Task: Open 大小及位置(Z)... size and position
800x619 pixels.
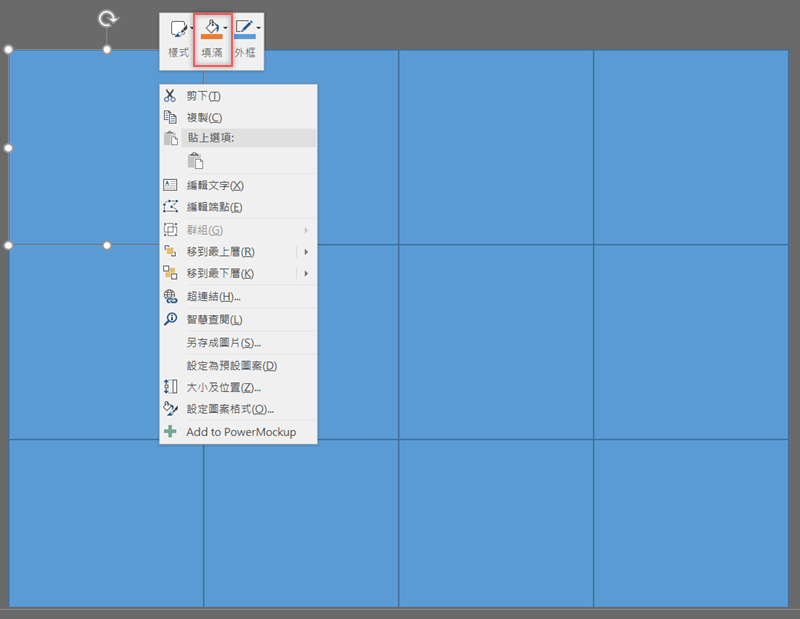Action: 238,387
